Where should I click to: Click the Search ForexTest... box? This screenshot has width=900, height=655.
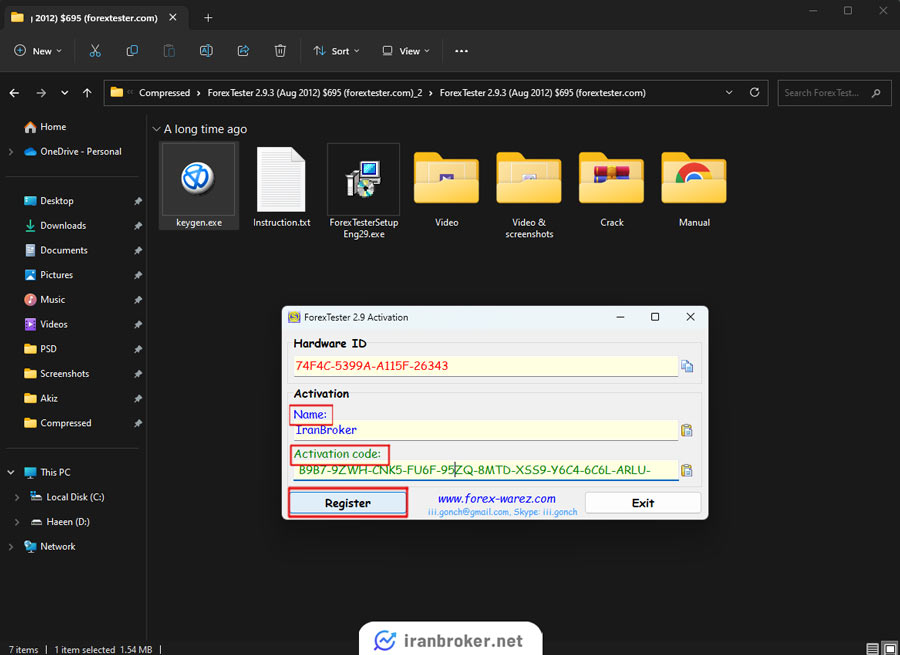(834, 92)
